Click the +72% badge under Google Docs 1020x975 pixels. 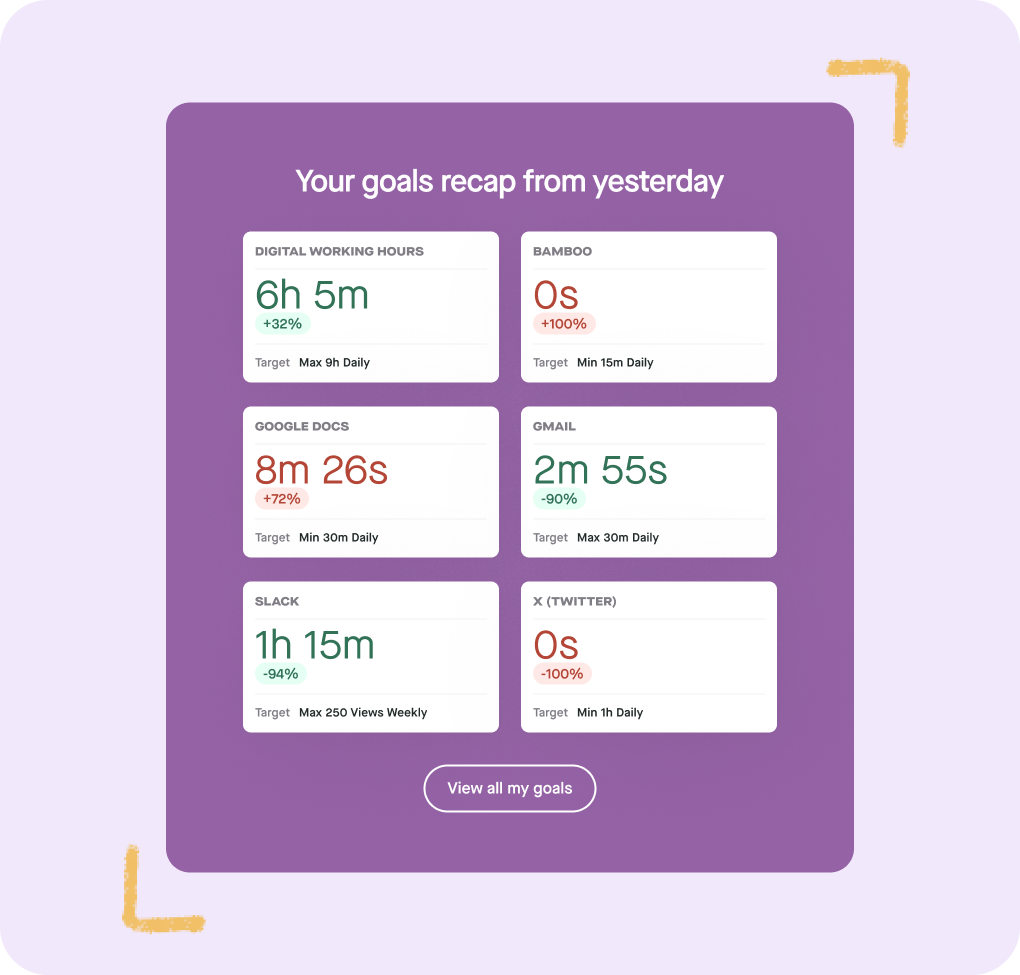click(282, 498)
